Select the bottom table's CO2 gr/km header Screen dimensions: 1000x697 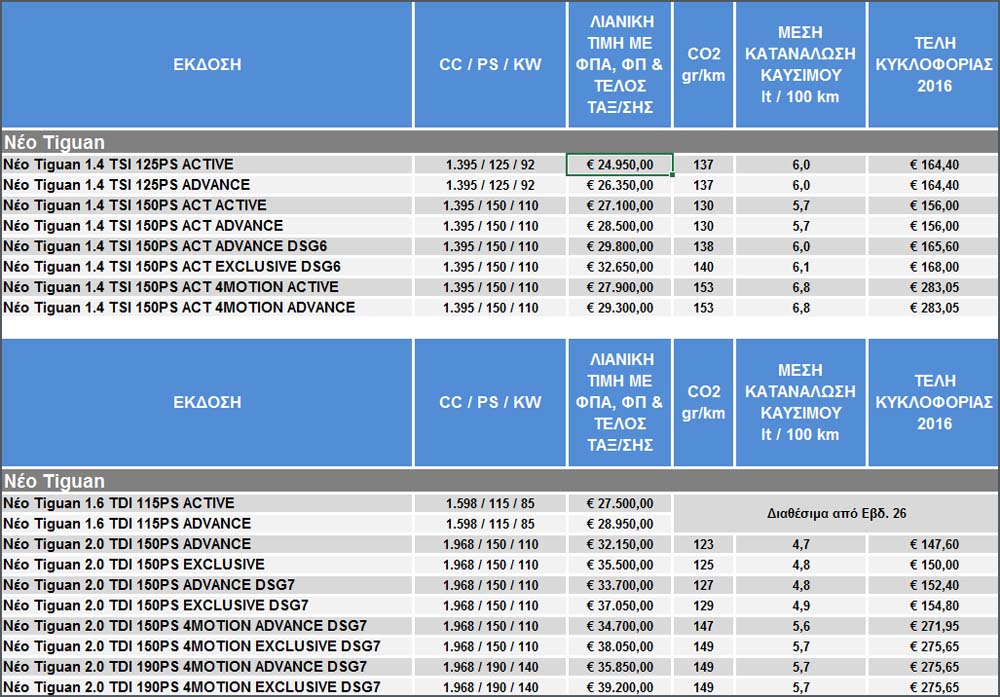pyautogui.click(x=704, y=402)
